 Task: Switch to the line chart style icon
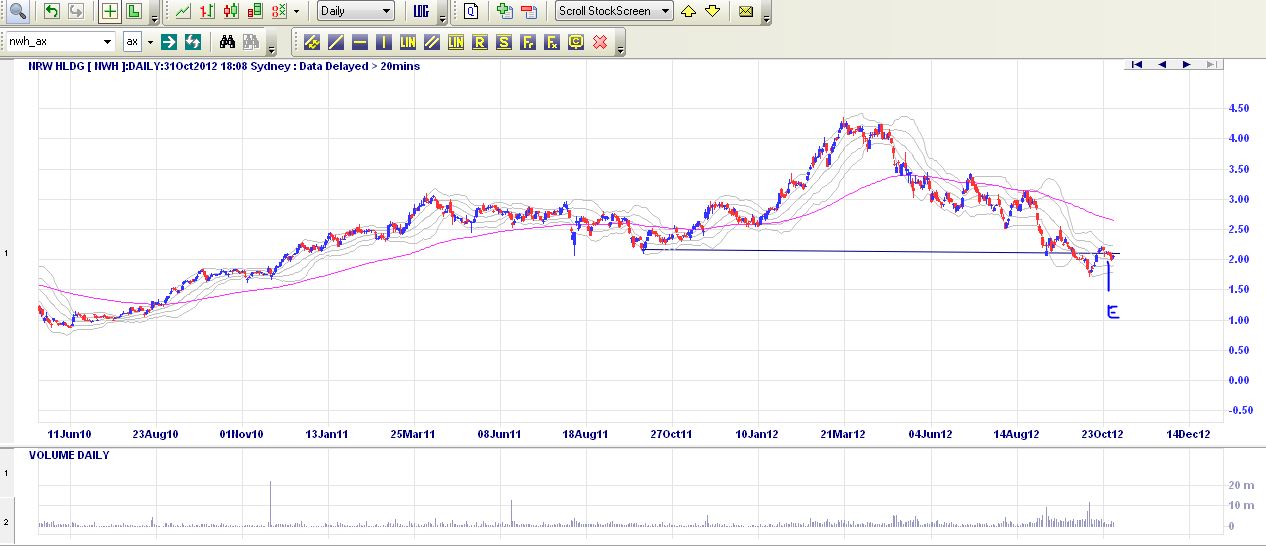183,12
